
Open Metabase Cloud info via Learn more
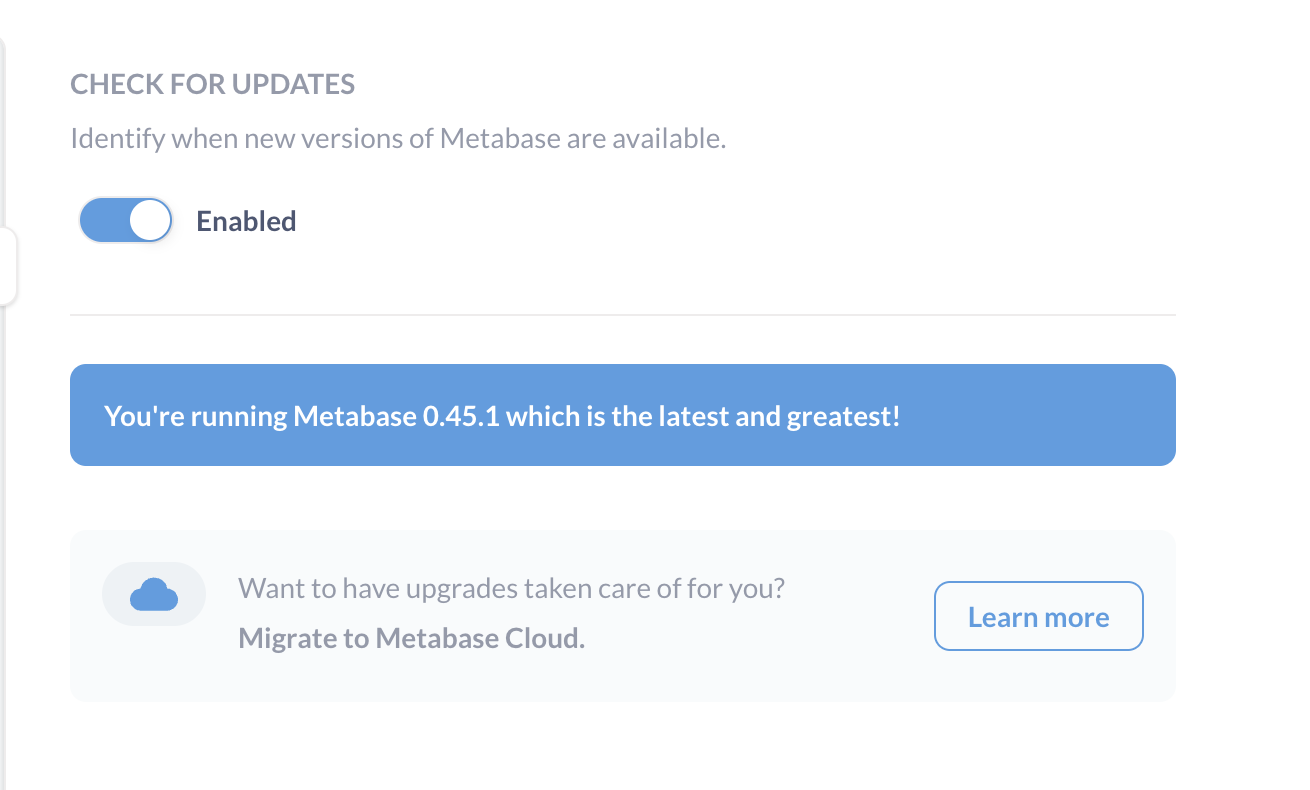click(1038, 616)
